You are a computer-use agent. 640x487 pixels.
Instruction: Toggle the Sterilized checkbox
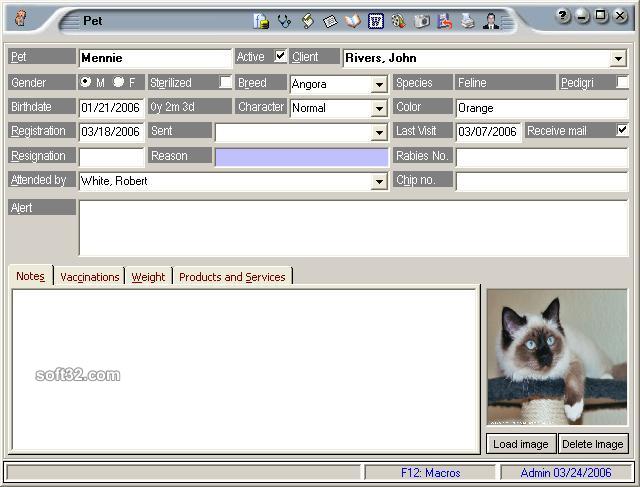[x=225, y=82]
